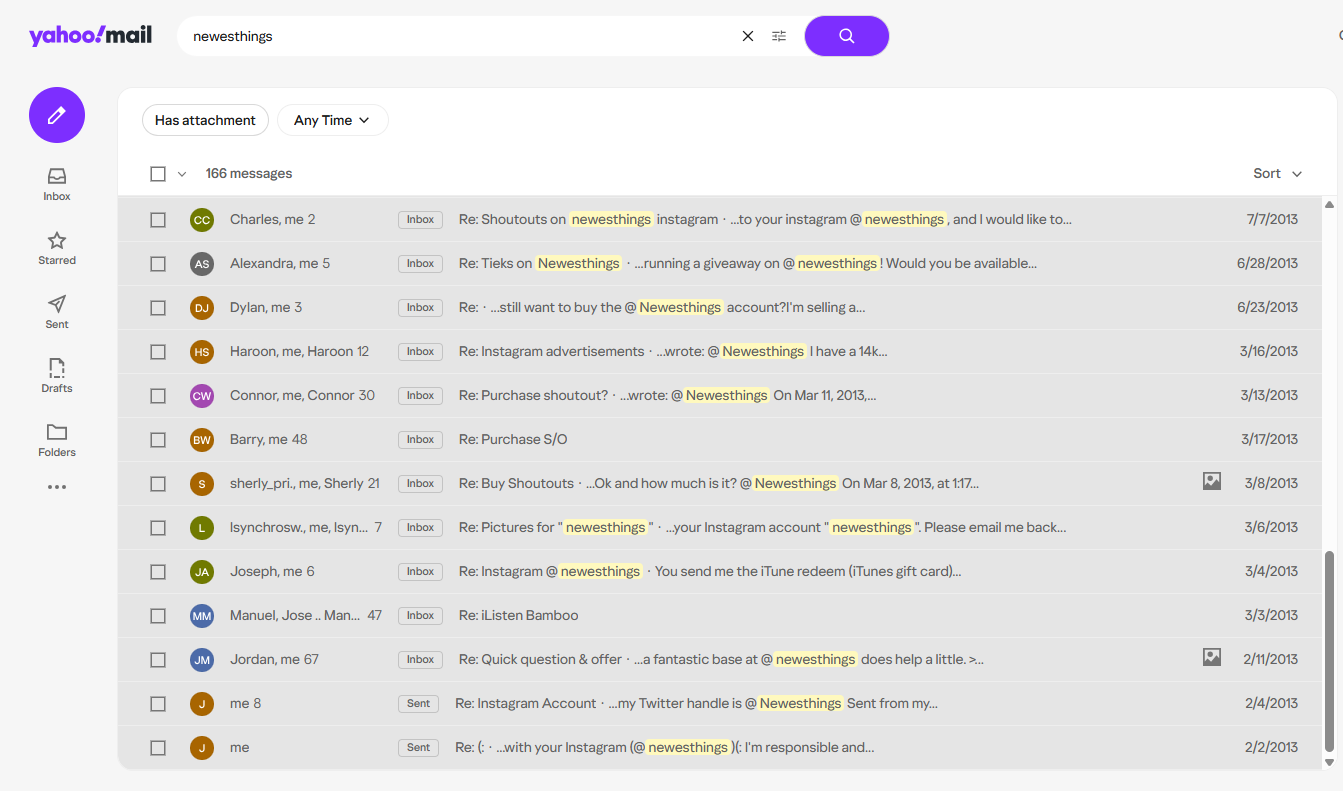Viewport: 1343px width, 791px height.
Task: Click image attachment icon on Sherly's email
Action: [1212, 482]
